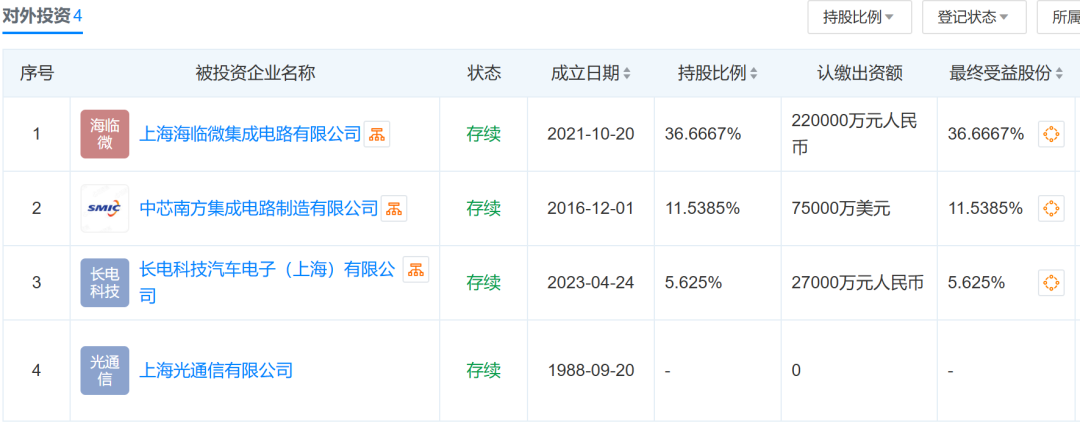Select the 对外投资 4 tab

click(x=42, y=16)
